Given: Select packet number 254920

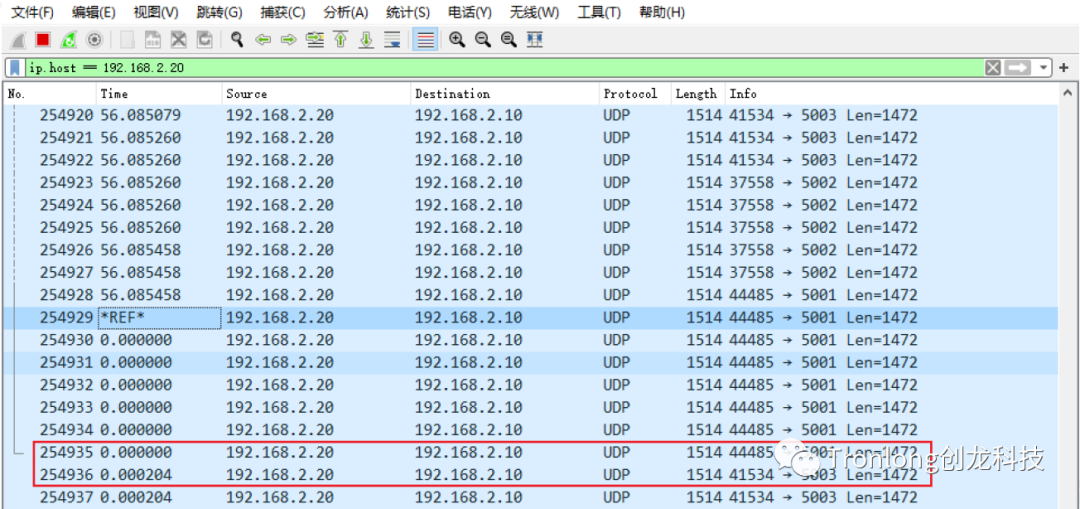Looking at the screenshot, I should [531, 116].
